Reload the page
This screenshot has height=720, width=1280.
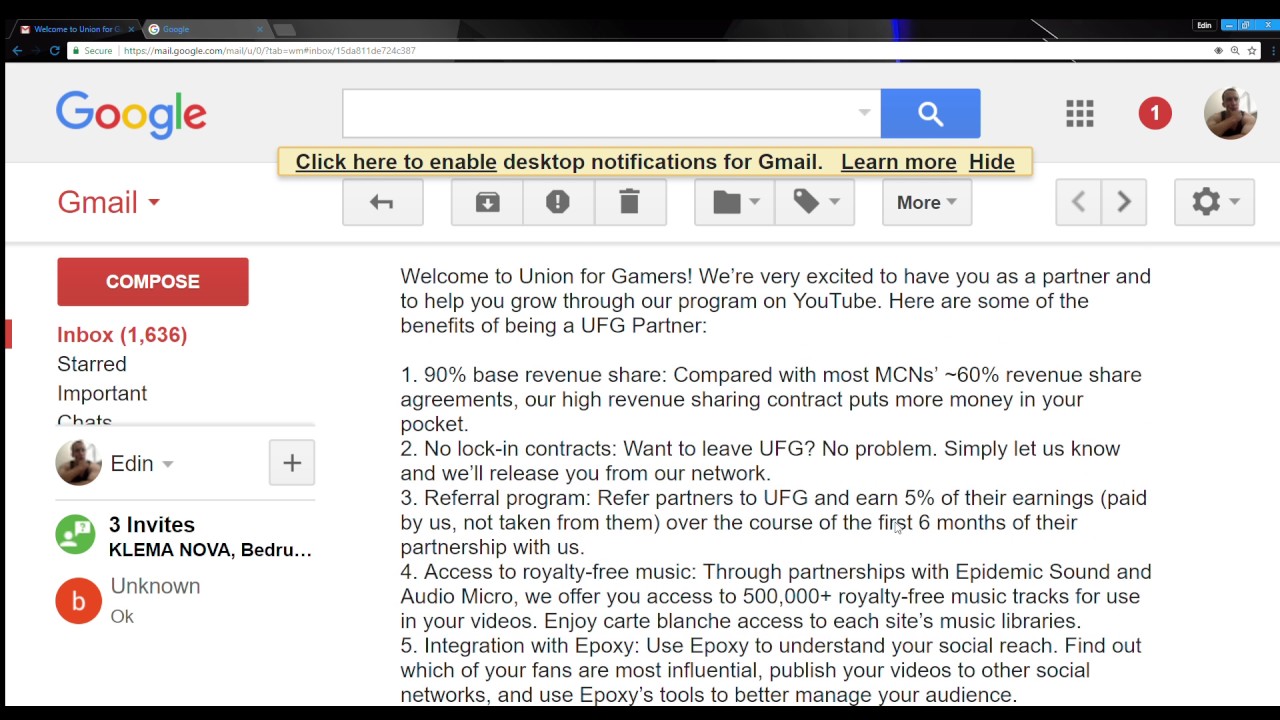point(55,50)
